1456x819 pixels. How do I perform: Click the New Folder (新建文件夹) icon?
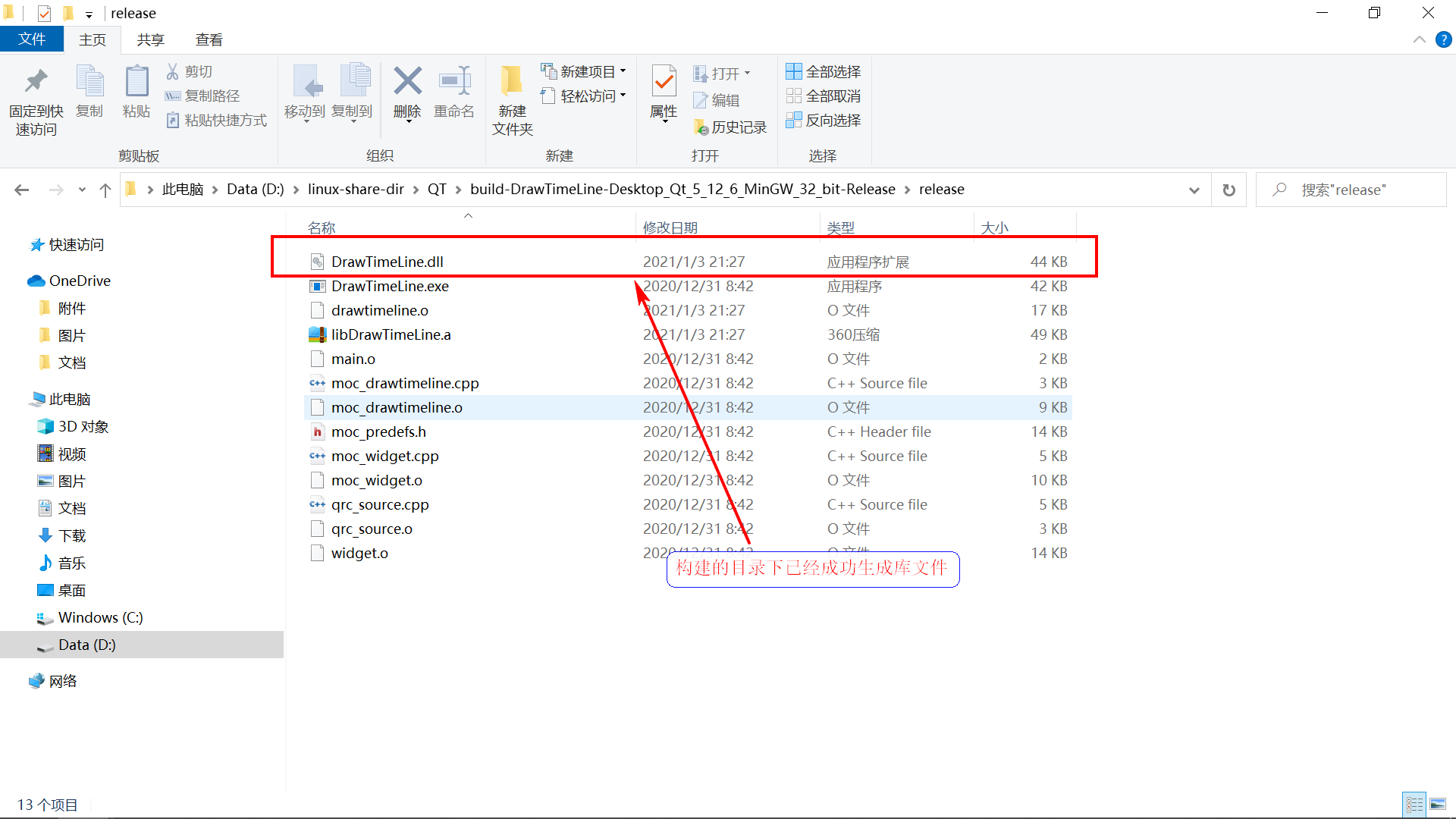[512, 82]
